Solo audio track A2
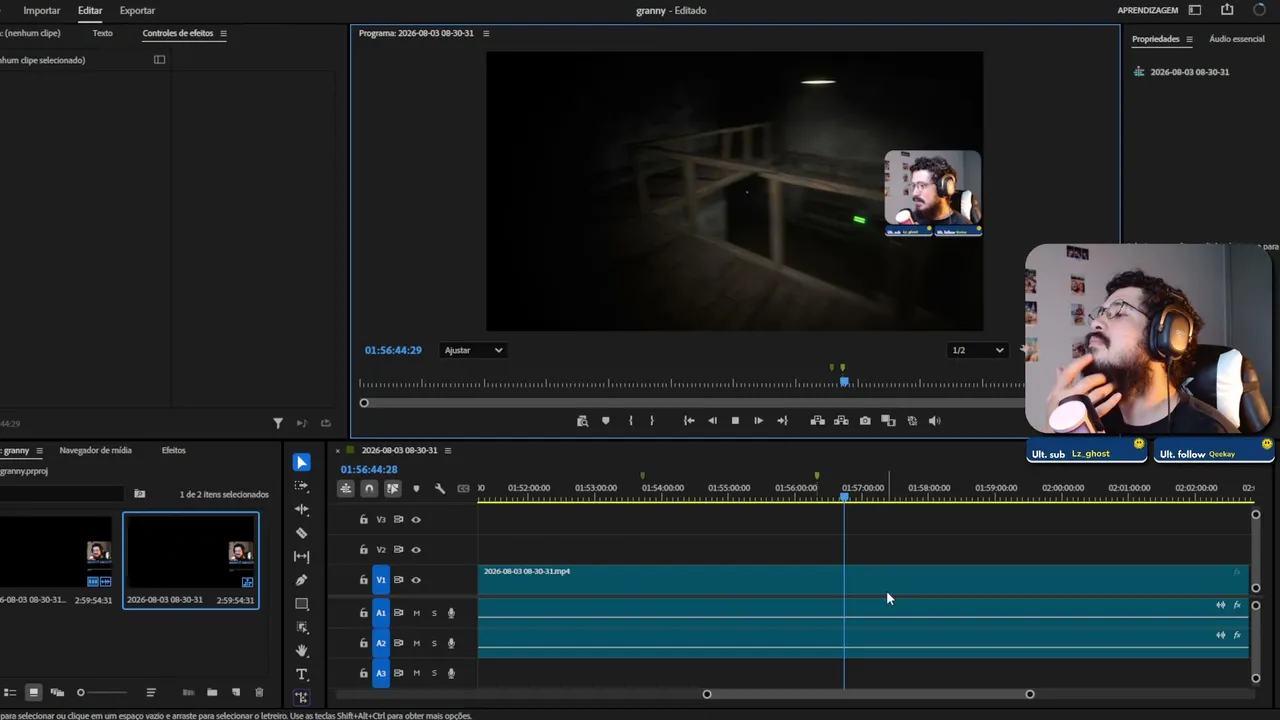 coord(434,643)
